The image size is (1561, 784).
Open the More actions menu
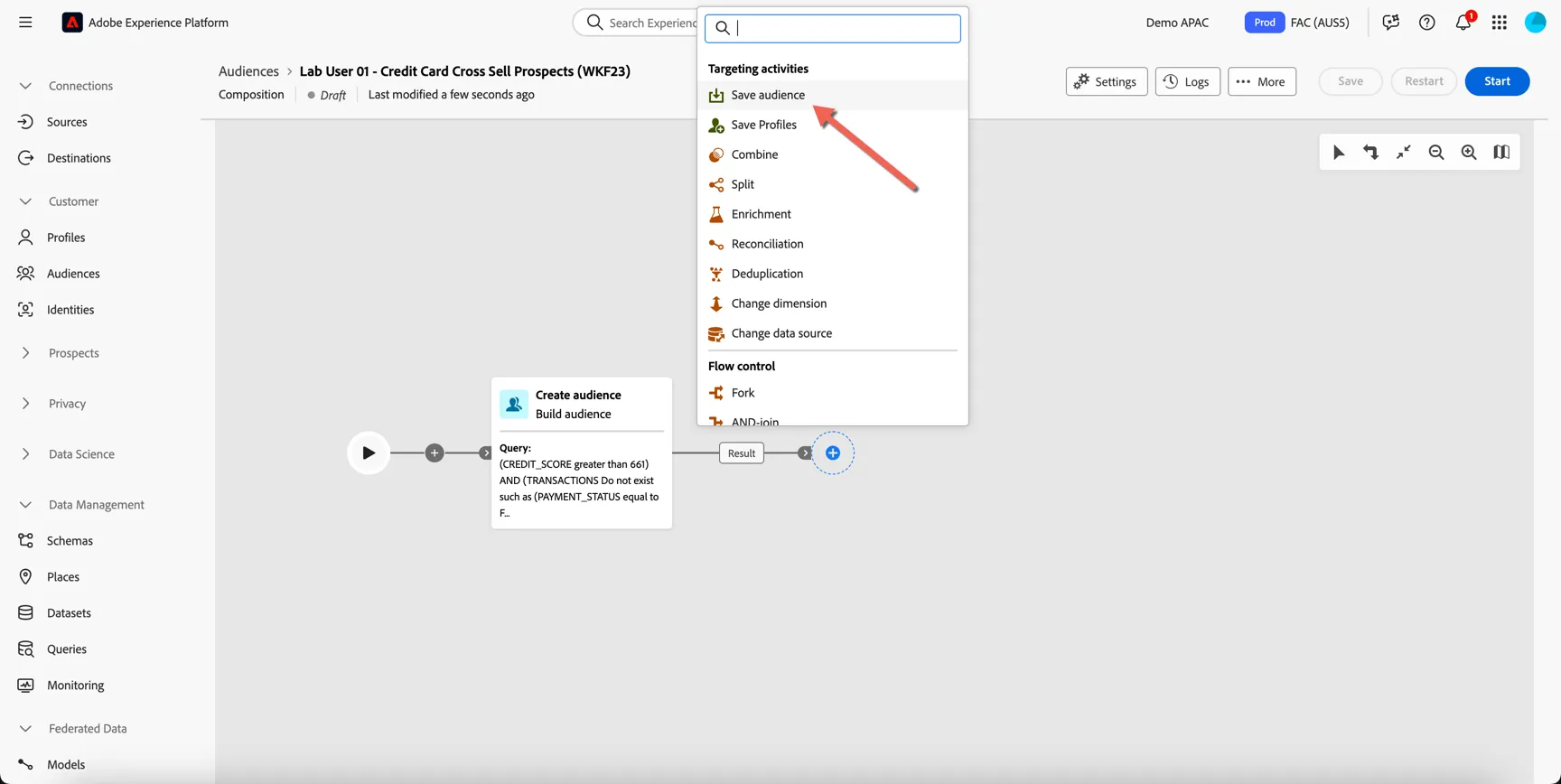tap(1262, 81)
